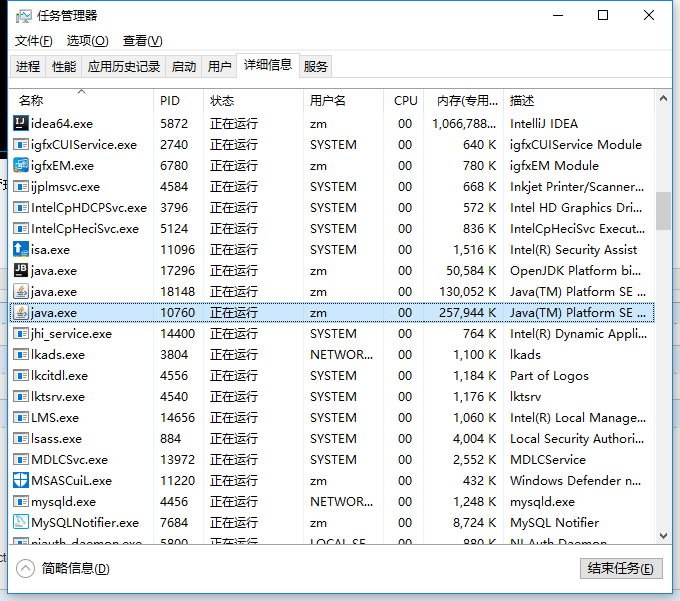Select the description MySQL Notifier
Image resolution: width=680 pixels, height=601 pixels.
pos(554,523)
